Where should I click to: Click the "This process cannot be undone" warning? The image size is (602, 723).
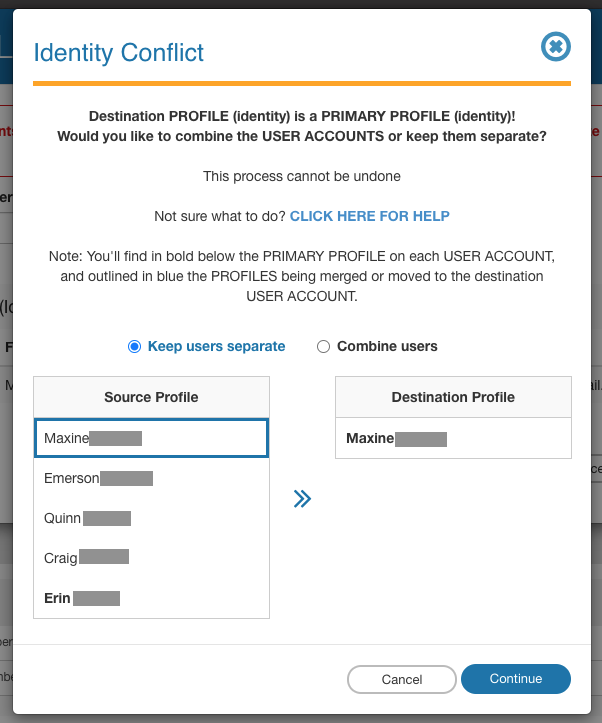pos(301,176)
